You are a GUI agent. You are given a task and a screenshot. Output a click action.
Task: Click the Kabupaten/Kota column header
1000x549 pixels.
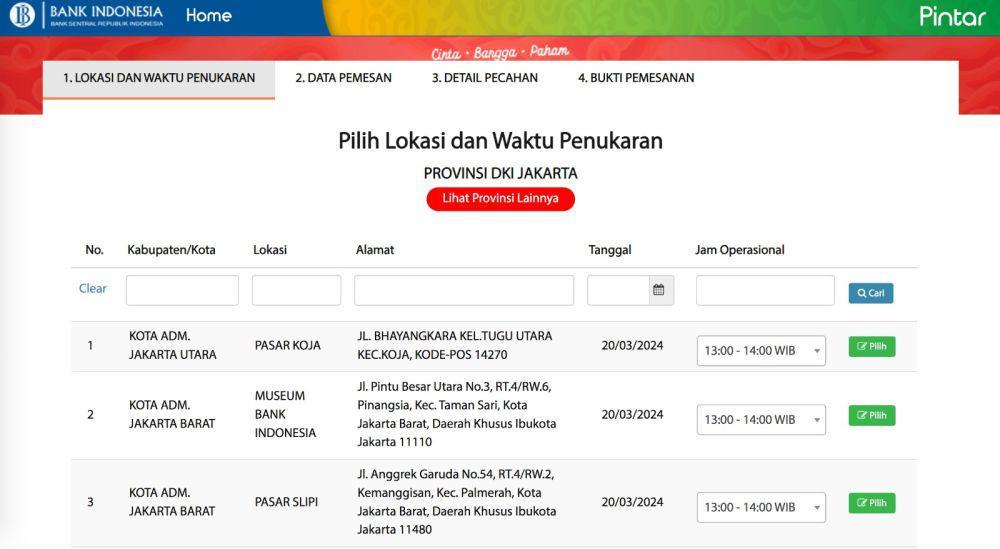172,250
